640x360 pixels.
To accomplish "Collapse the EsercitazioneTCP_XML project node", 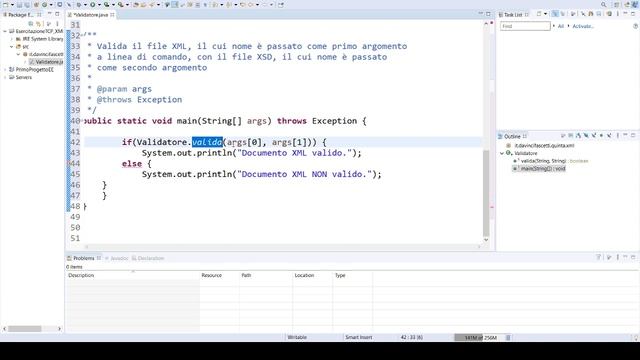I will (5, 31).
